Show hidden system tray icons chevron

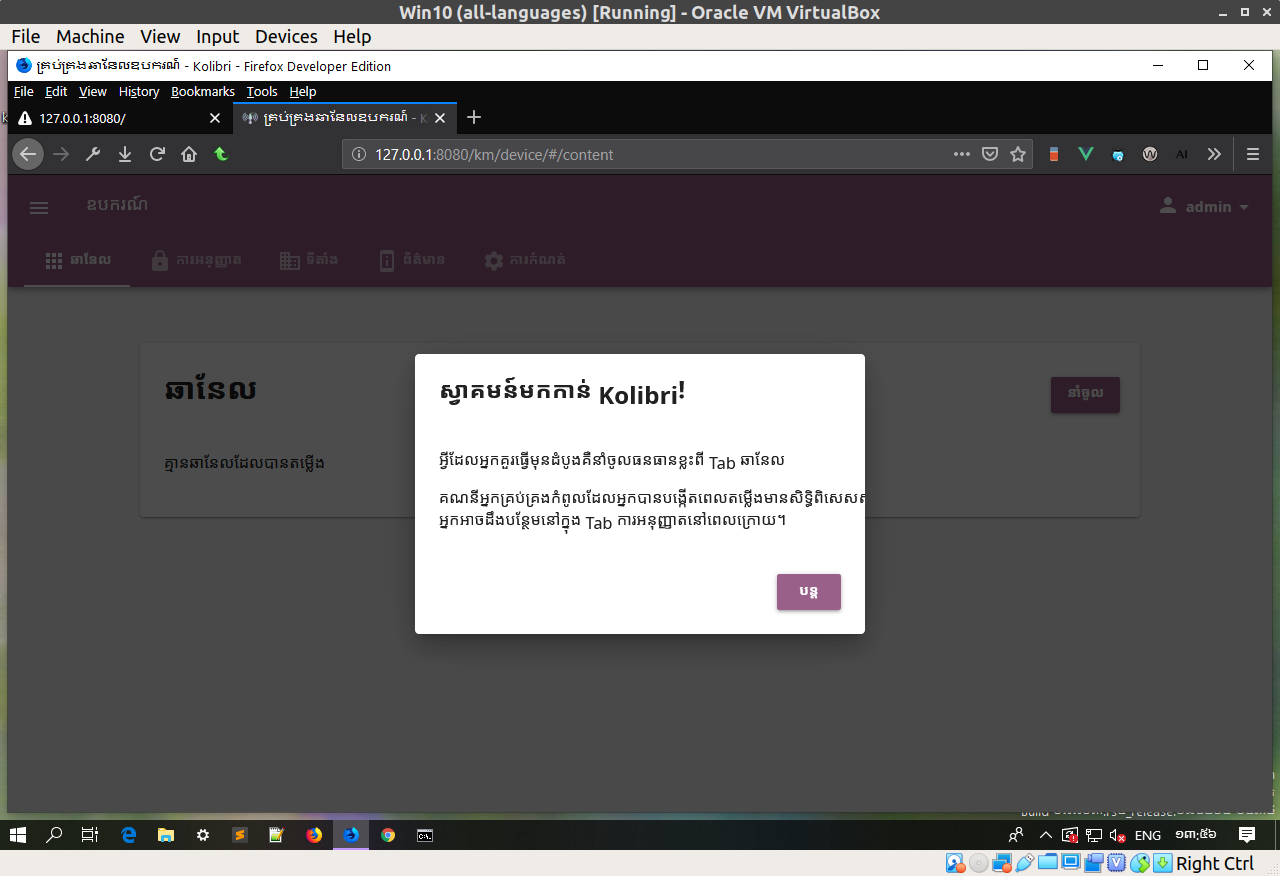(x=1046, y=835)
